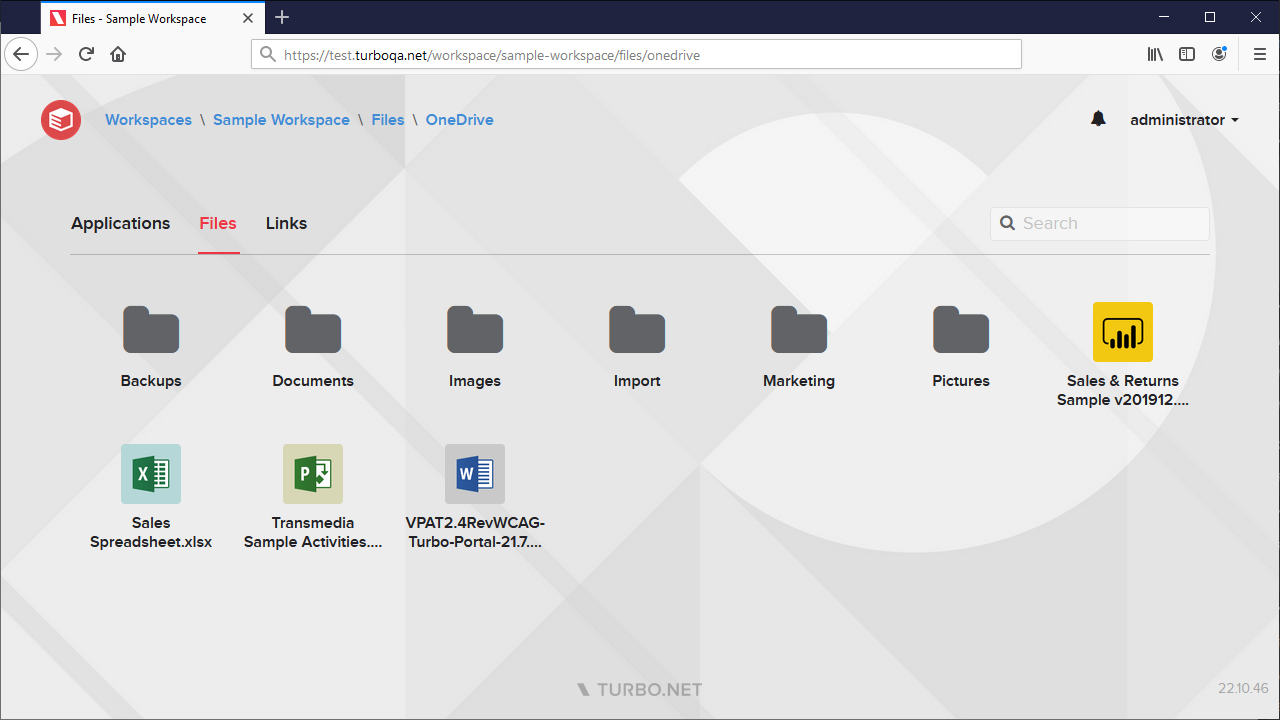Image resolution: width=1280 pixels, height=720 pixels.
Task: Click the Turbo workspace logo
Action: click(60, 119)
